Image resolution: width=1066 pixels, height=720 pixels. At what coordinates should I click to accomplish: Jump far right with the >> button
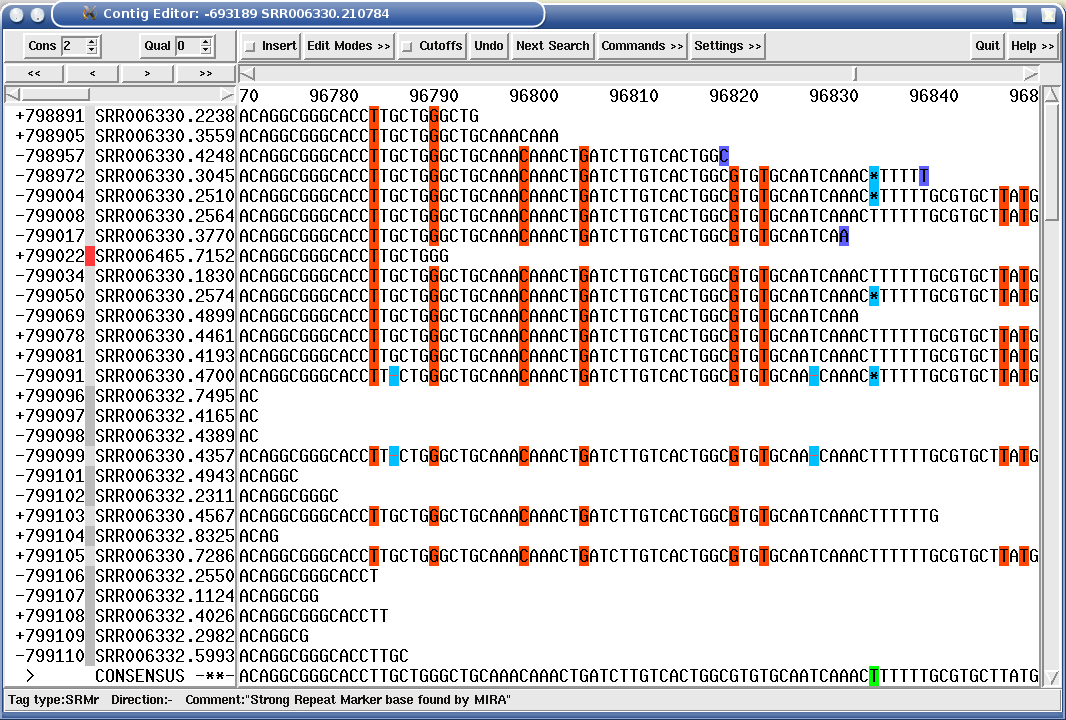[205, 73]
